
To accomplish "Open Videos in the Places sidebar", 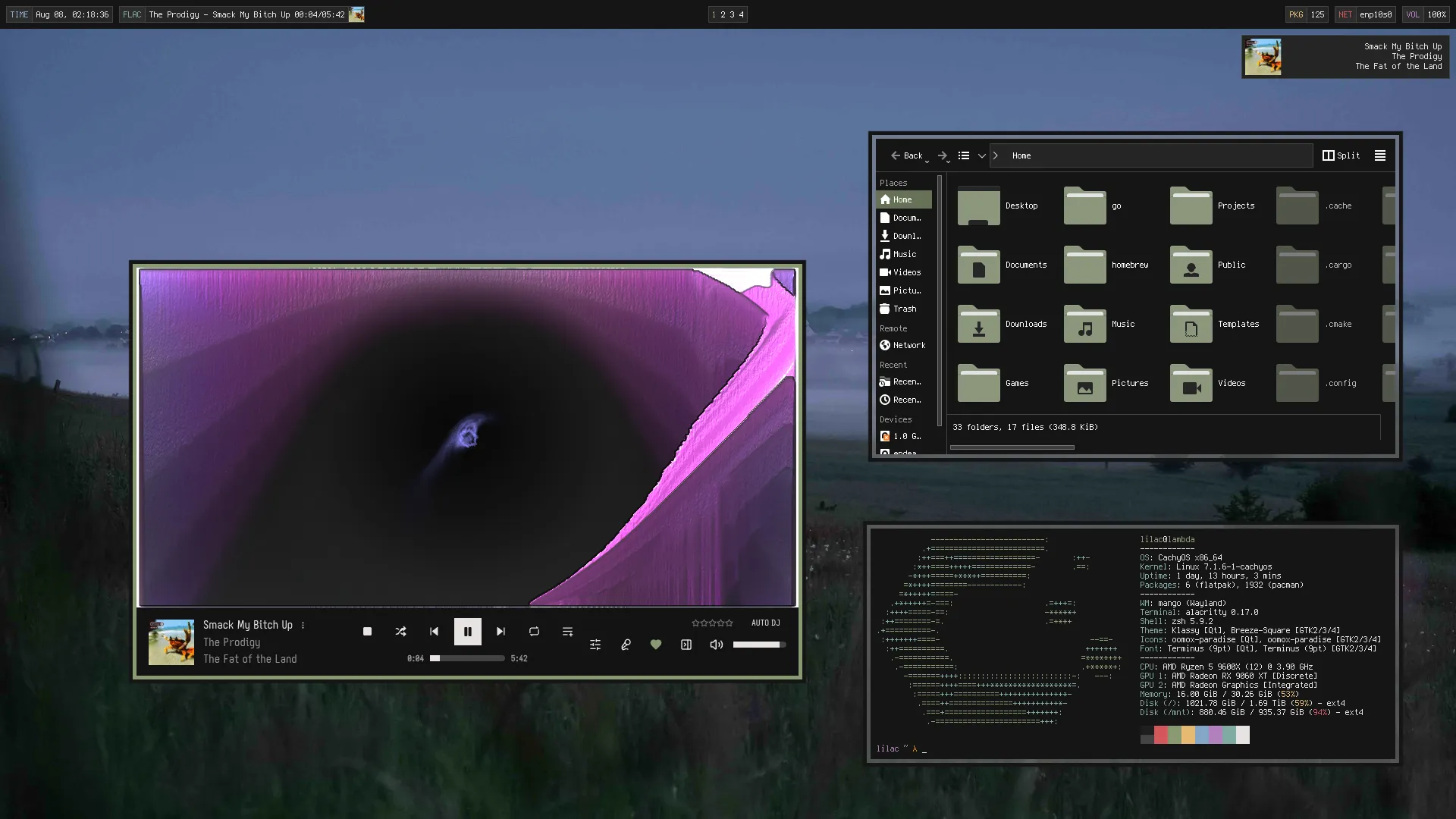I will 903,272.
